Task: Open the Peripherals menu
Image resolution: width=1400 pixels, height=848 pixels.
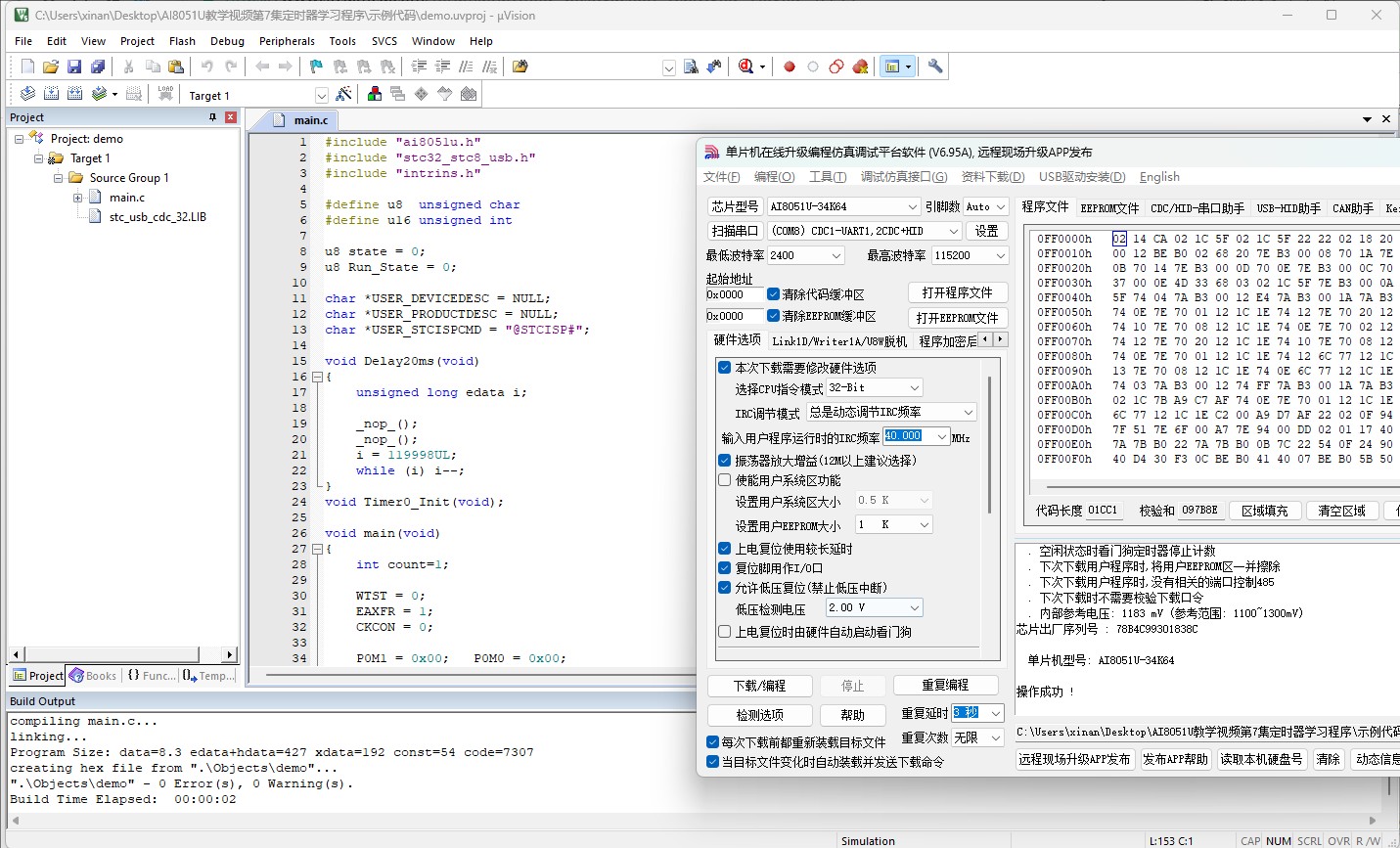Action: coord(287,41)
